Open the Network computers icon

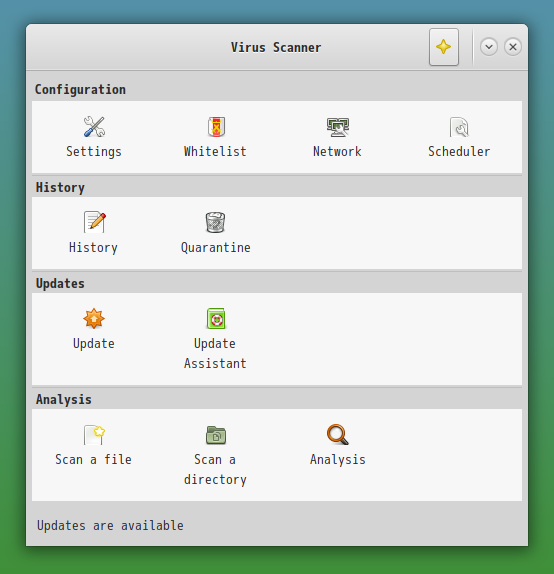coord(338,127)
